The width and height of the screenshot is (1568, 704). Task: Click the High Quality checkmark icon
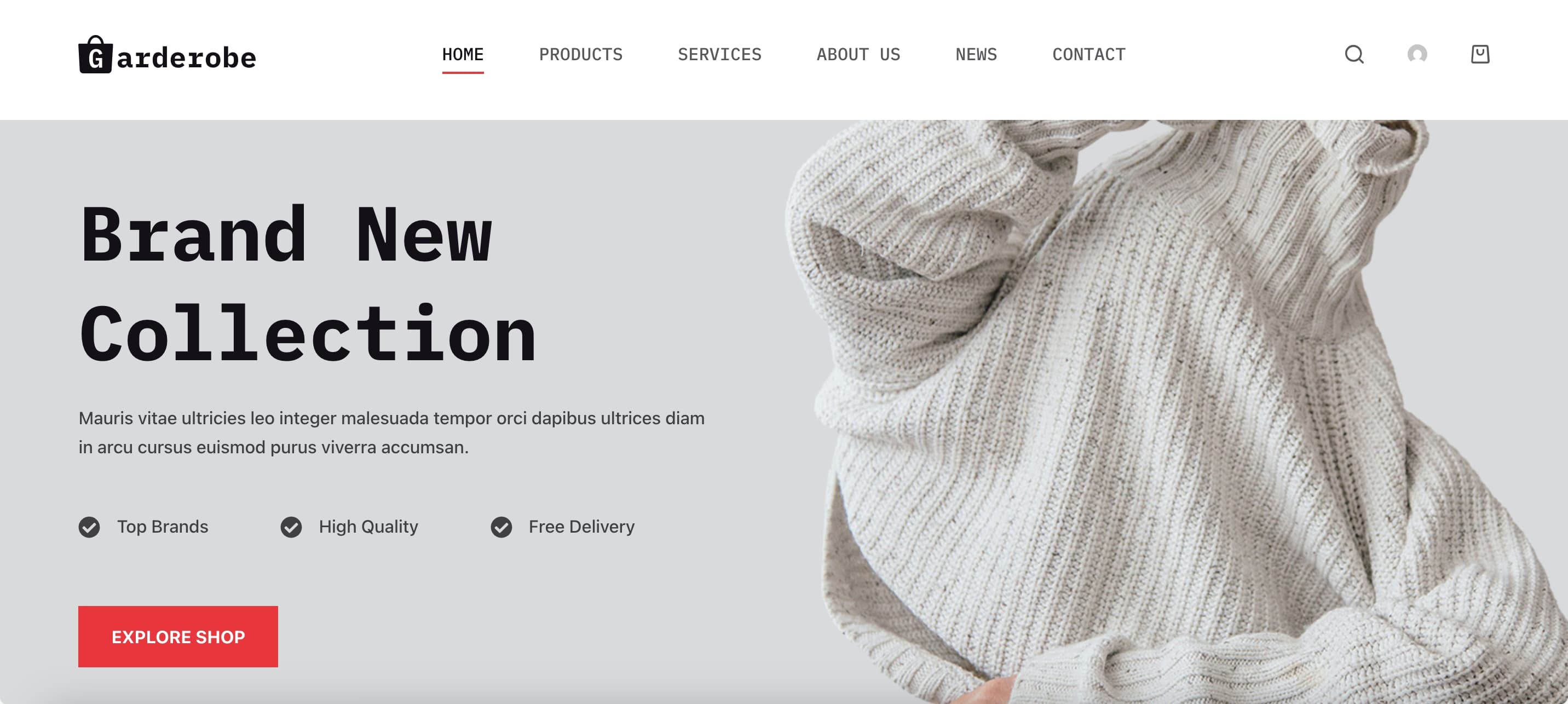[x=291, y=527]
